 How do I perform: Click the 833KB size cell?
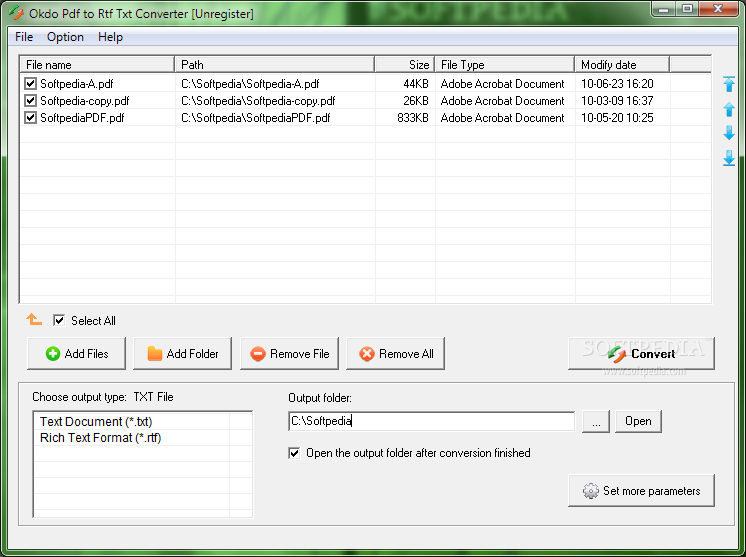[x=413, y=117]
